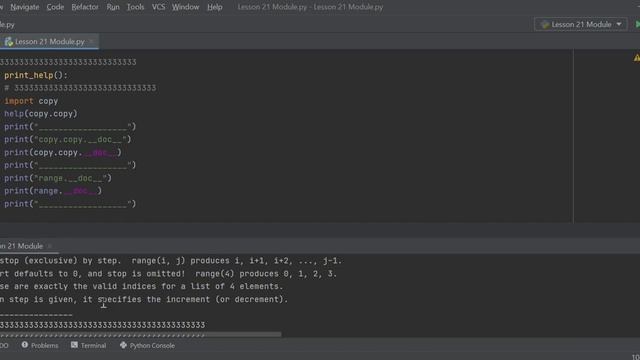The image size is (640, 360).
Task: Click the Terminal icon in the bottom bar
Action: (x=74, y=345)
